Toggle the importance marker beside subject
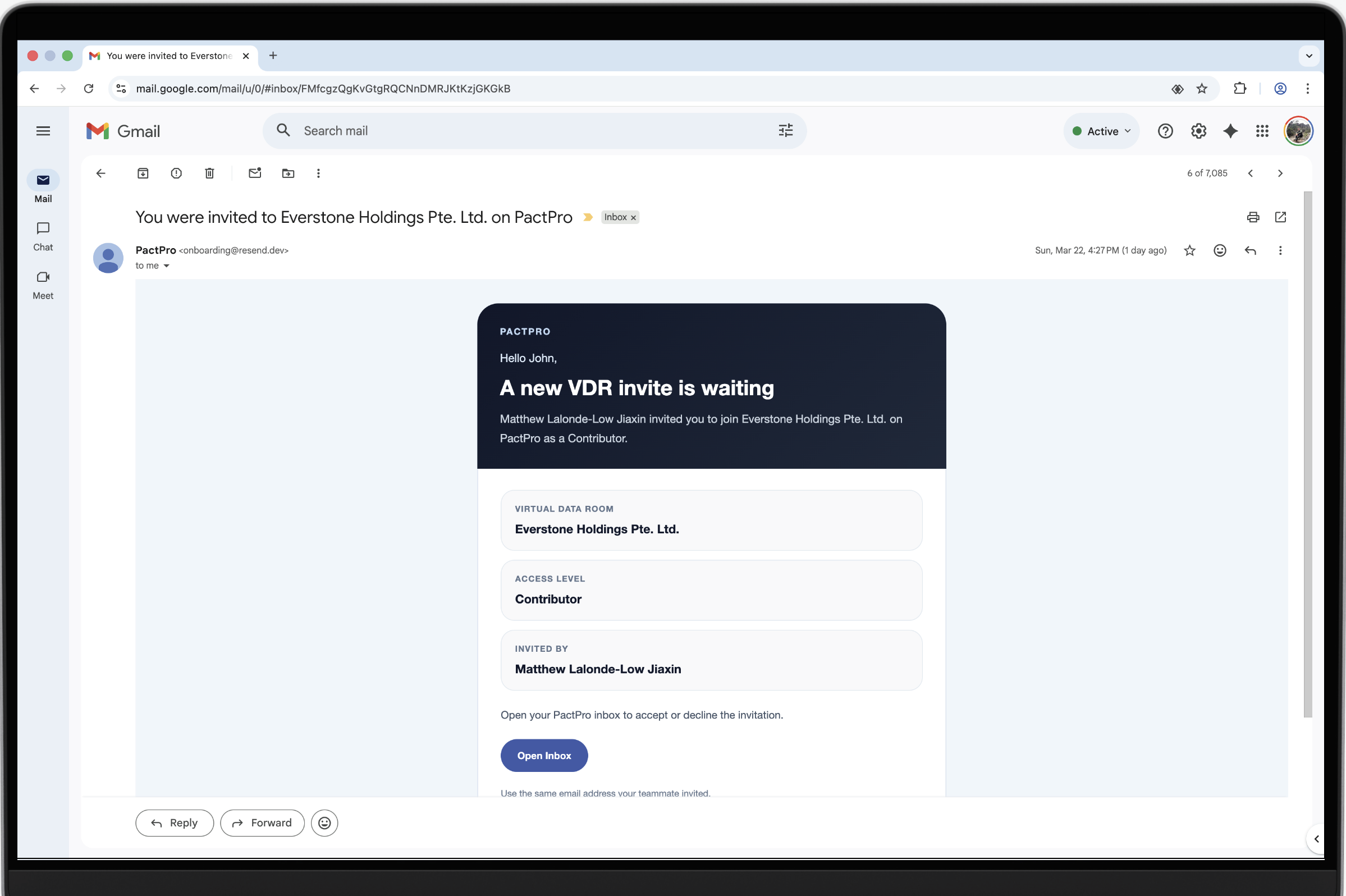Viewport: 1346px width, 896px height. tap(587, 217)
